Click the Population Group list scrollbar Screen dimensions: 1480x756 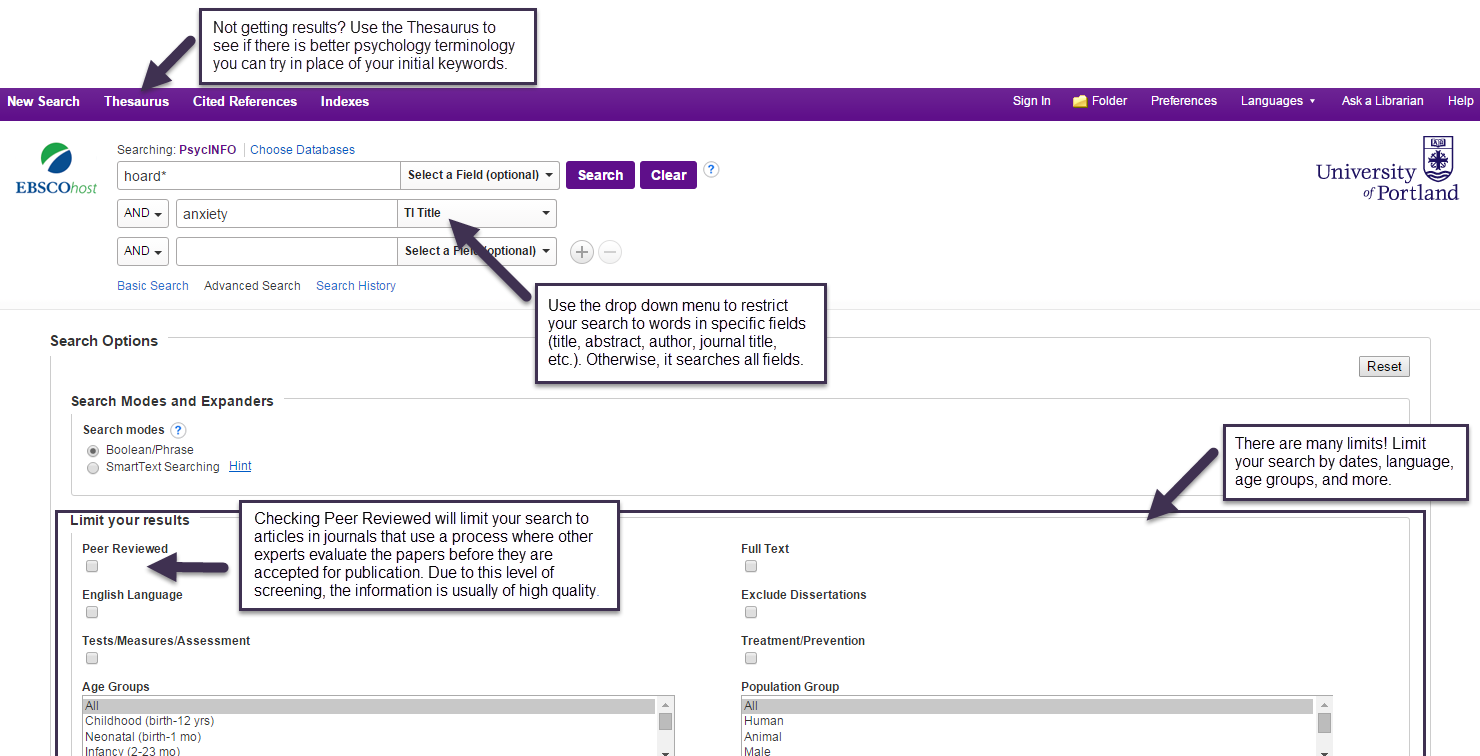[1324, 726]
